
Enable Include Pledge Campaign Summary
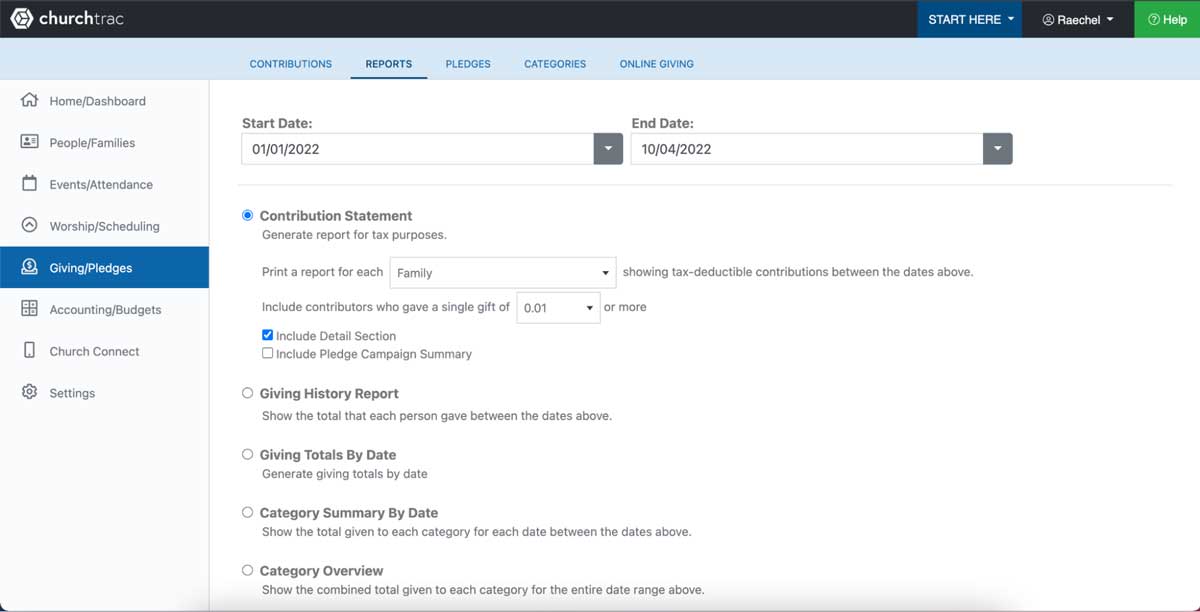click(x=267, y=353)
